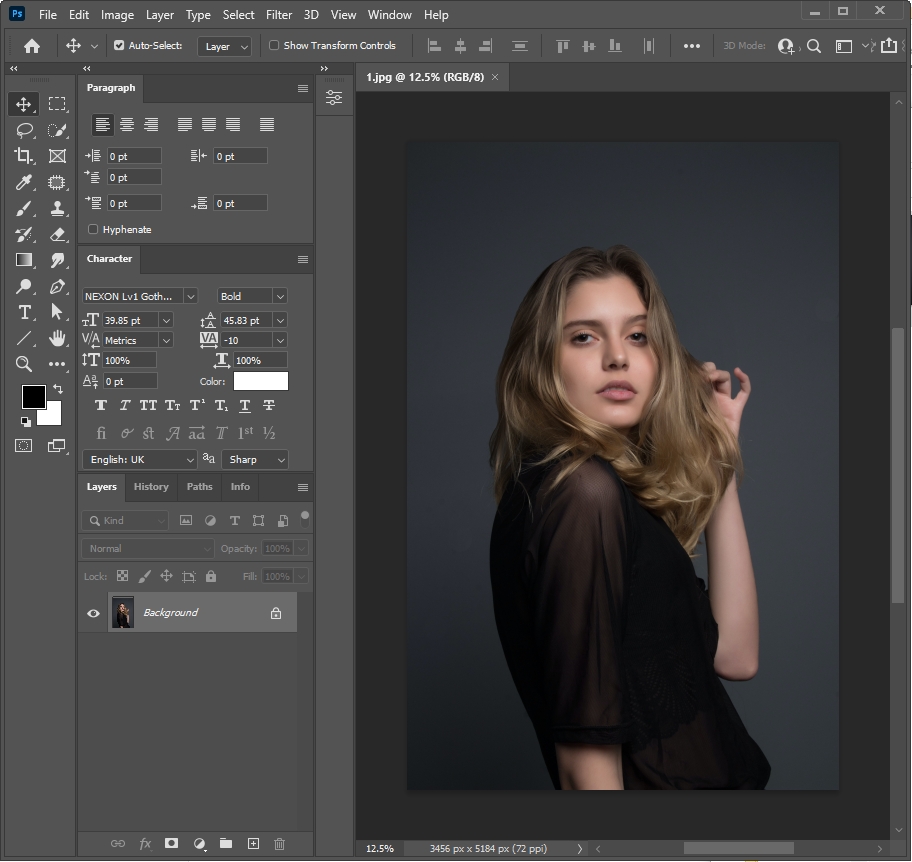
Task: Create a new layer with plus icon
Action: coord(253,844)
